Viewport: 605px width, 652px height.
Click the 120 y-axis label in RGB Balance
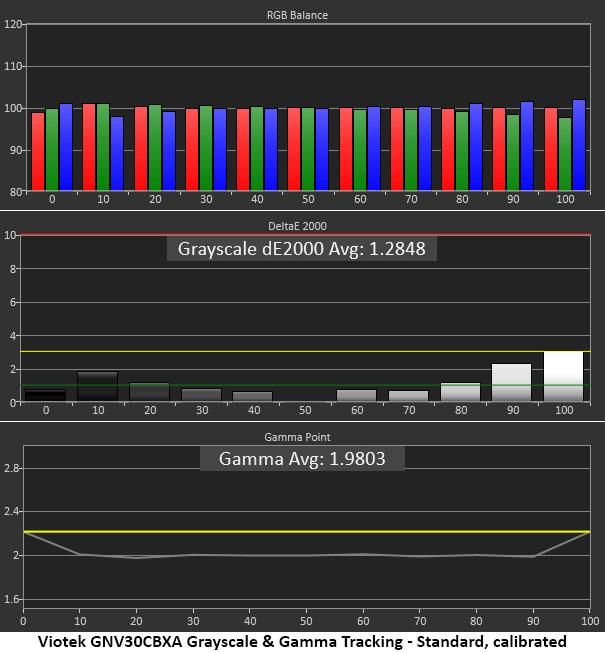tap(12, 24)
